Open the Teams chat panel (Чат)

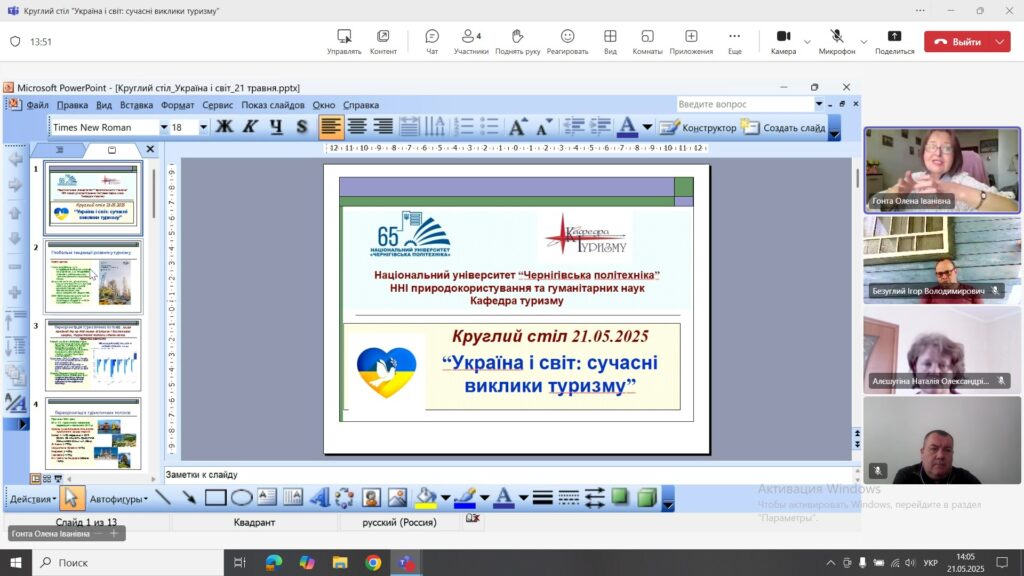tap(432, 41)
